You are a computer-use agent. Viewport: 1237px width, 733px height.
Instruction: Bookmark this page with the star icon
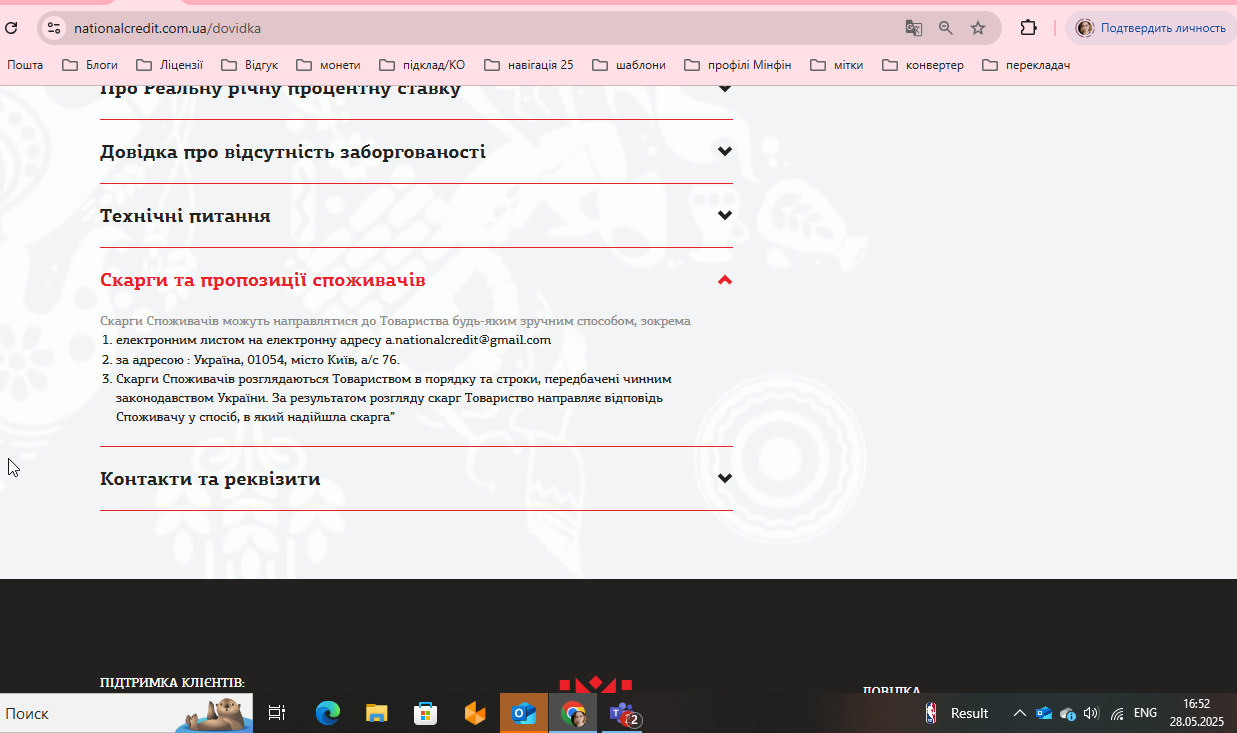point(978,28)
